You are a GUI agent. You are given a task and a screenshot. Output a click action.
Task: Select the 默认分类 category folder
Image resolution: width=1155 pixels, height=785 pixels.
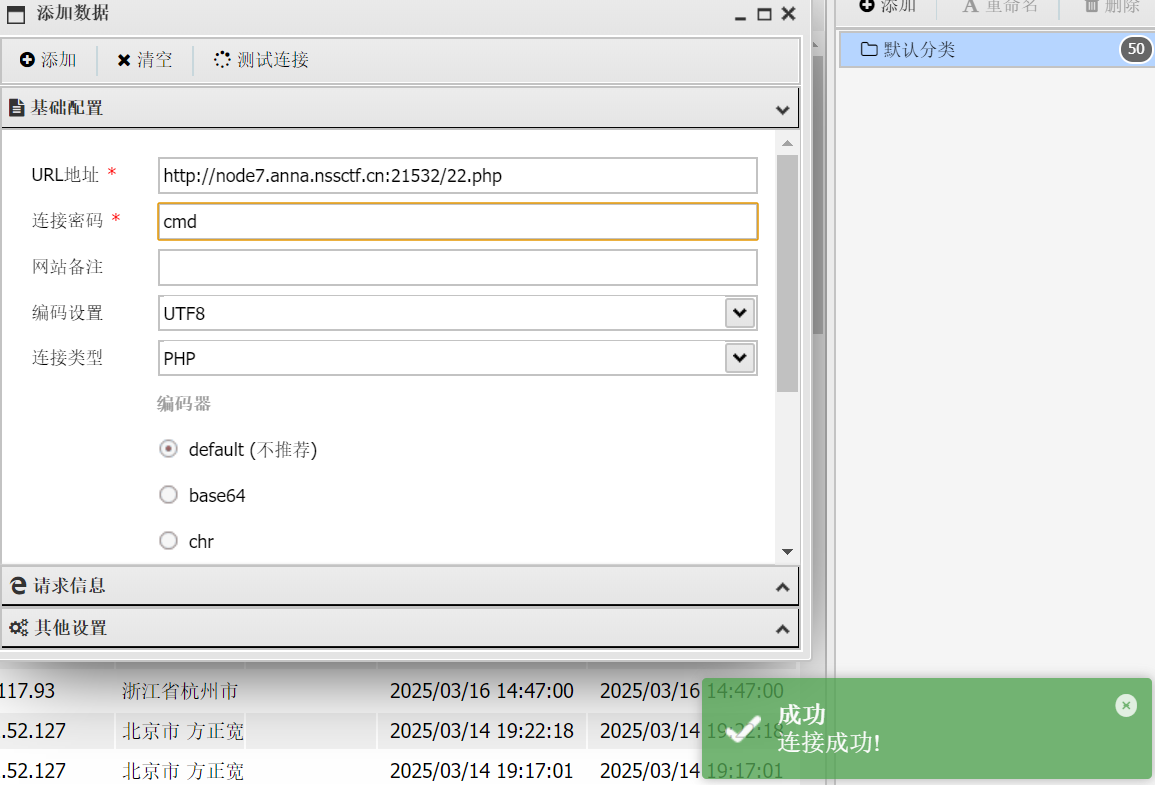coord(997,49)
